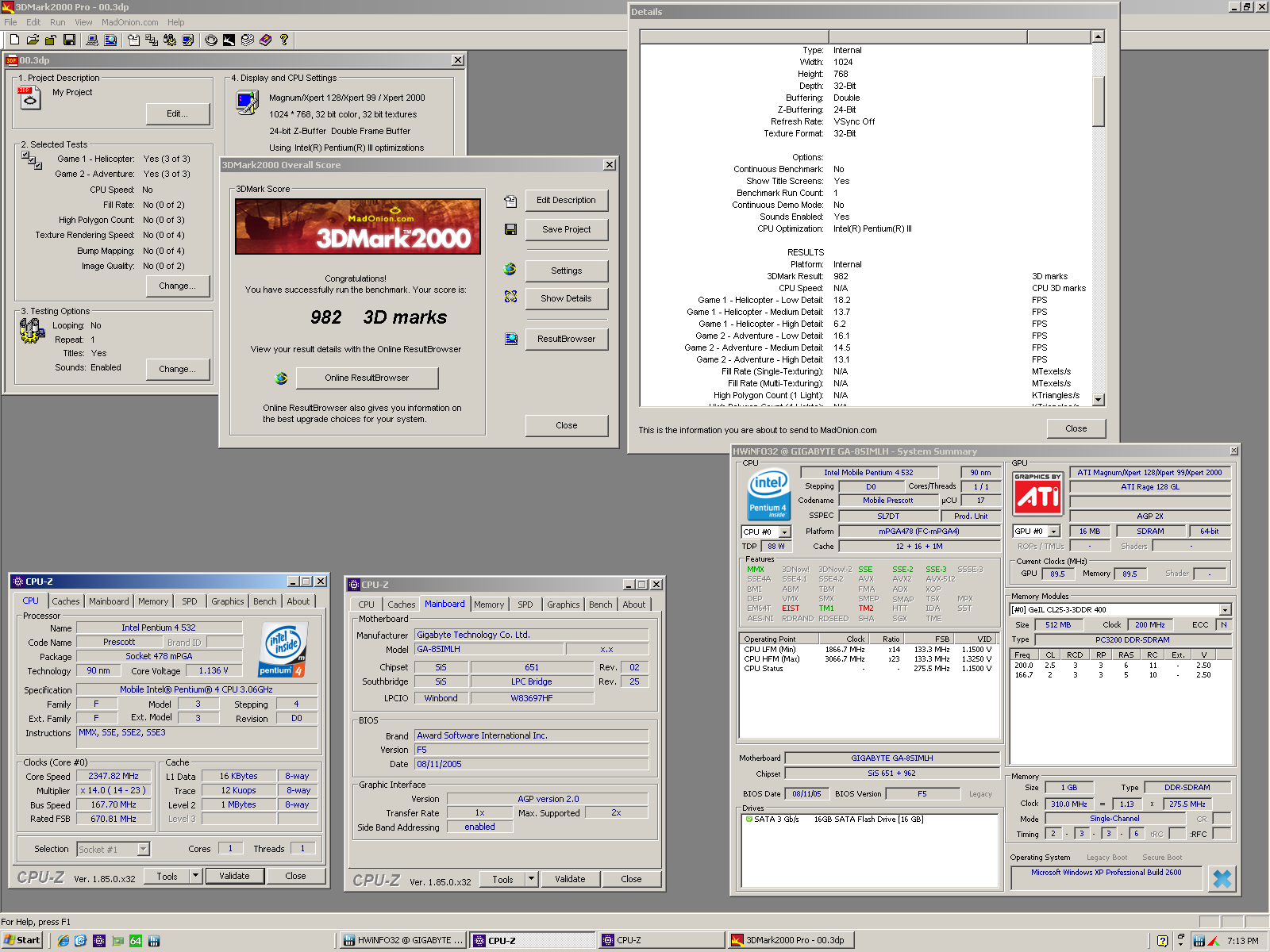Click the ATI graphics logo in HWiNFO
The width and height of the screenshot is (1270, 952).
coord(1037,493)
